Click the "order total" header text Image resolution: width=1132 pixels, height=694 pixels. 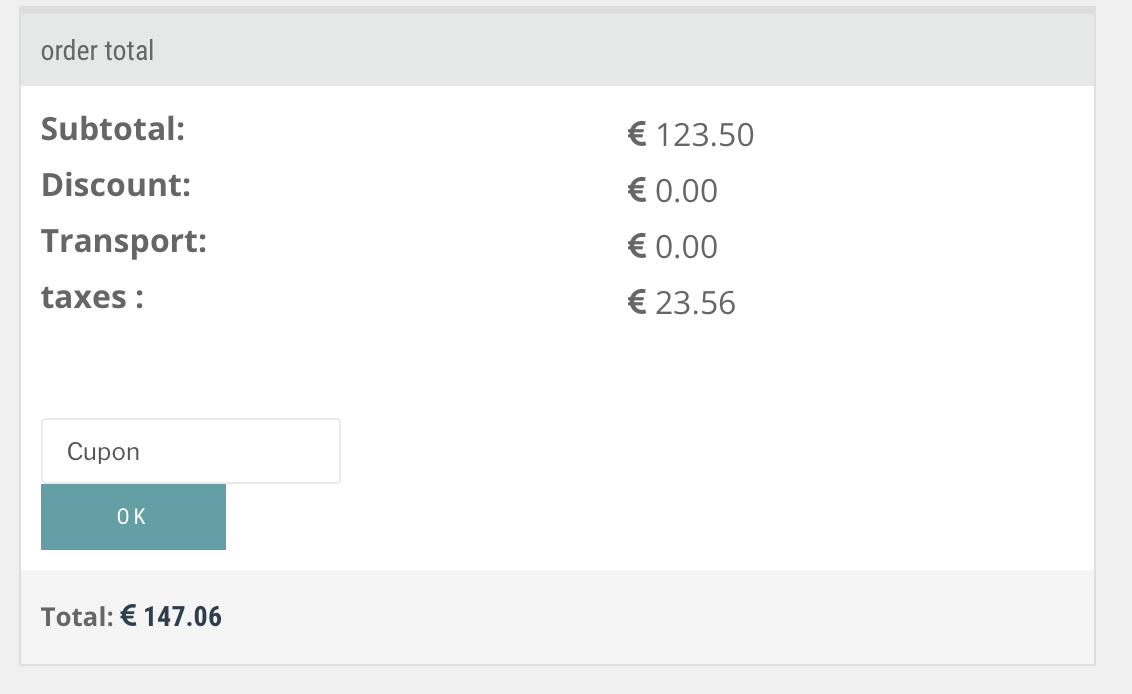click(x=97, y=51)
